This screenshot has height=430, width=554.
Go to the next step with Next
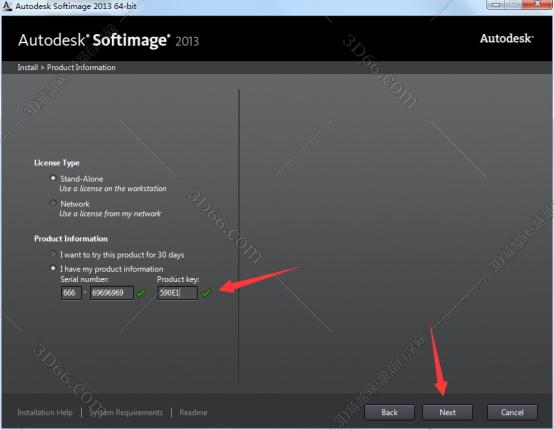pos(447,412)
